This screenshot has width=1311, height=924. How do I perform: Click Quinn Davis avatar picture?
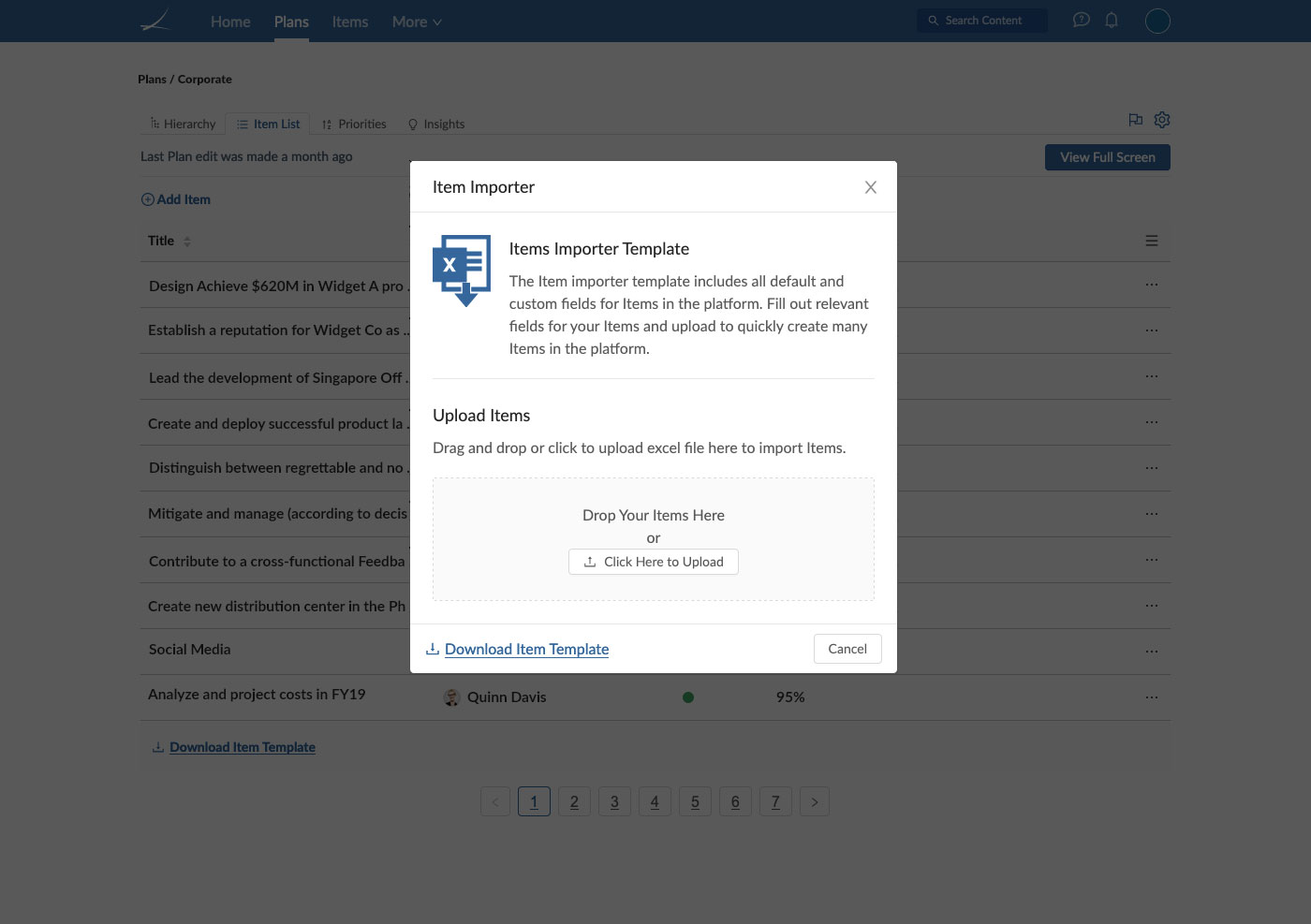[x=451, y=697]
